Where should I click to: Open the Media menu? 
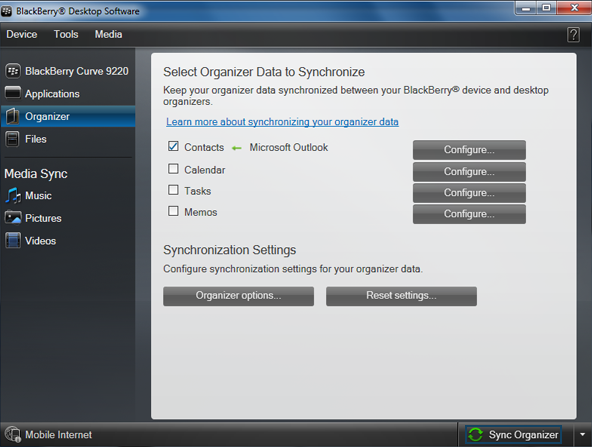(108, 34)
